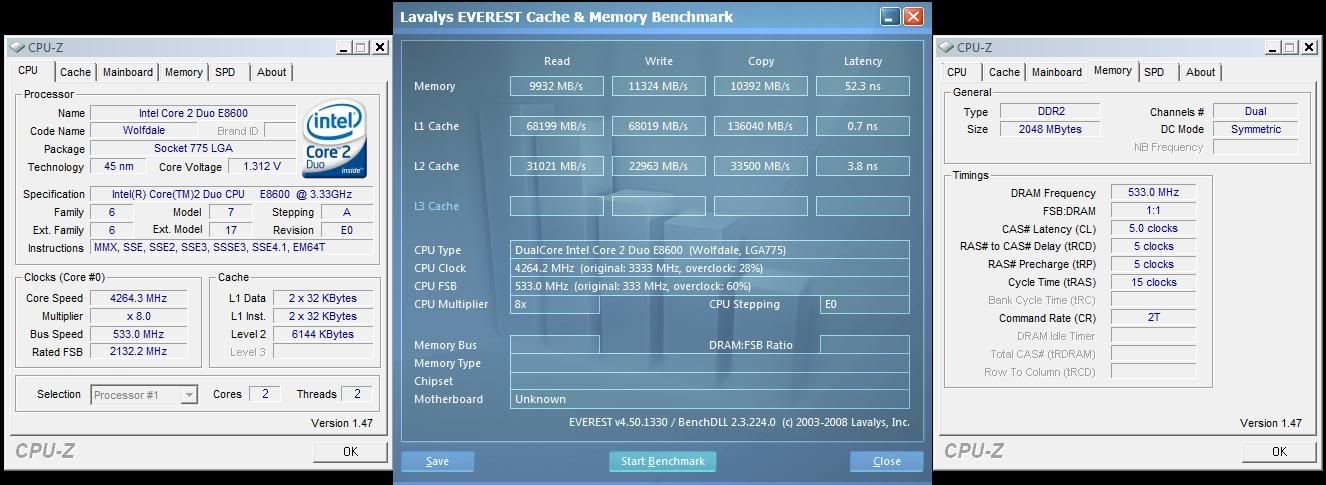Click the CPU-Z title bar icon in right window
The height and width of the screenshot is (485, 1326).
coord(948,47)
